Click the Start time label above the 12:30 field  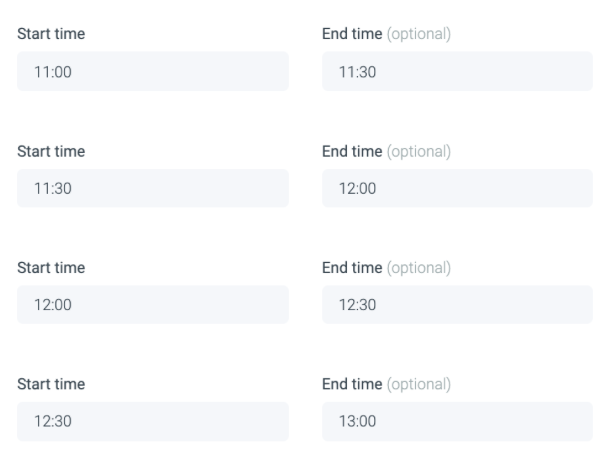tap(51, 384)
